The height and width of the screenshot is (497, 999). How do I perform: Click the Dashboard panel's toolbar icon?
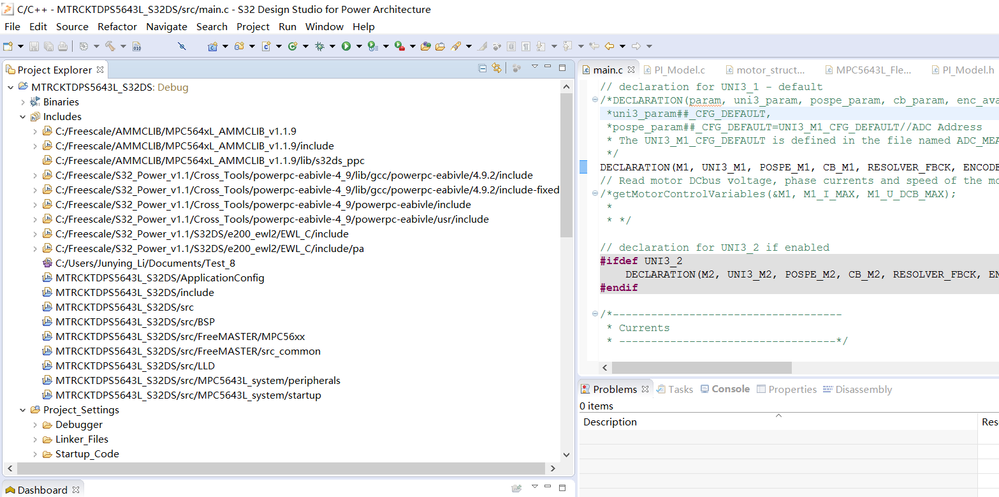tap(517, 489)
